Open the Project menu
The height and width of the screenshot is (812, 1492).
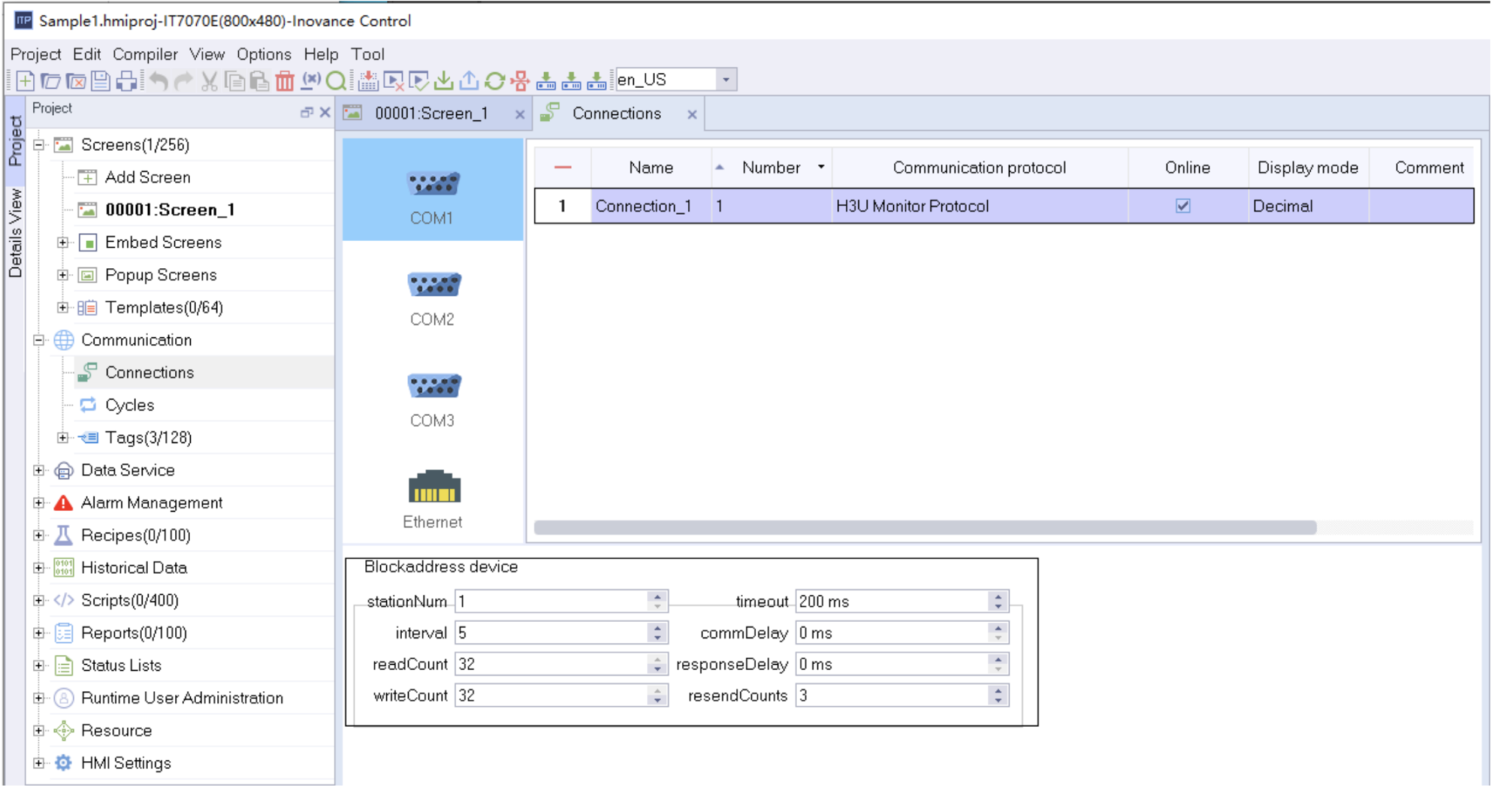click(x=35, y=55)
